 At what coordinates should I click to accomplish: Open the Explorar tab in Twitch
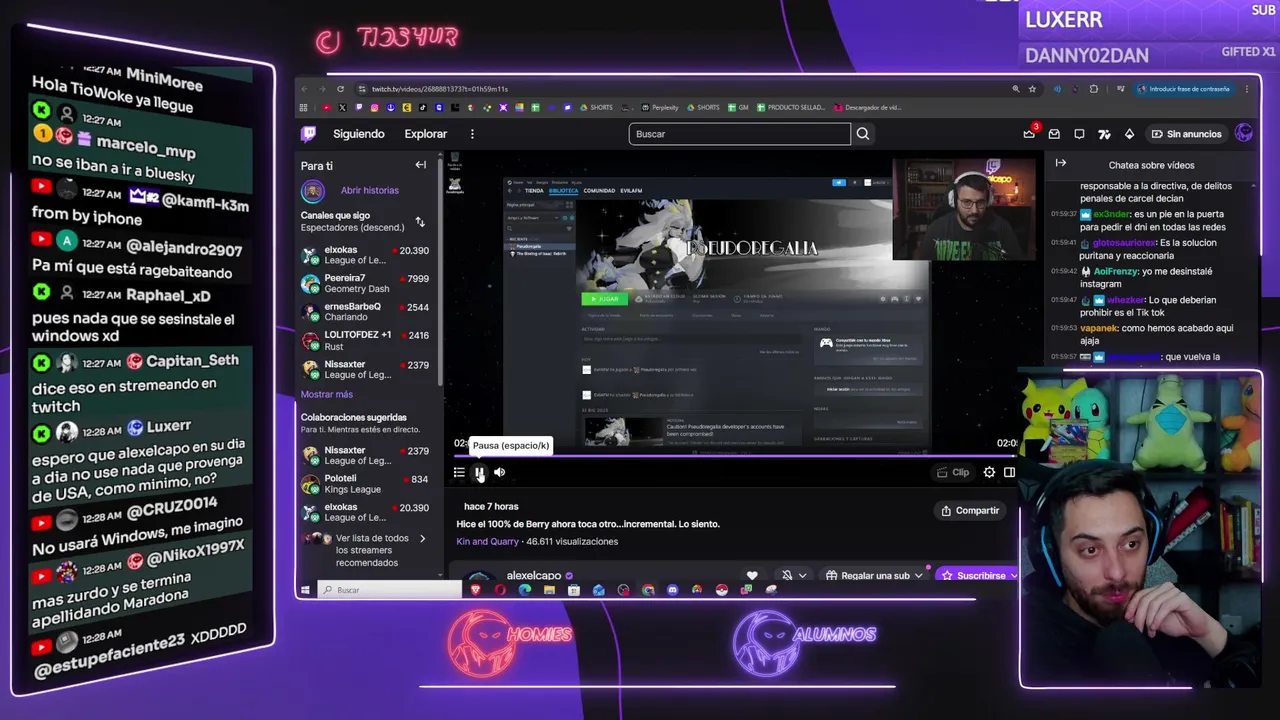click(x=425, y=134)
